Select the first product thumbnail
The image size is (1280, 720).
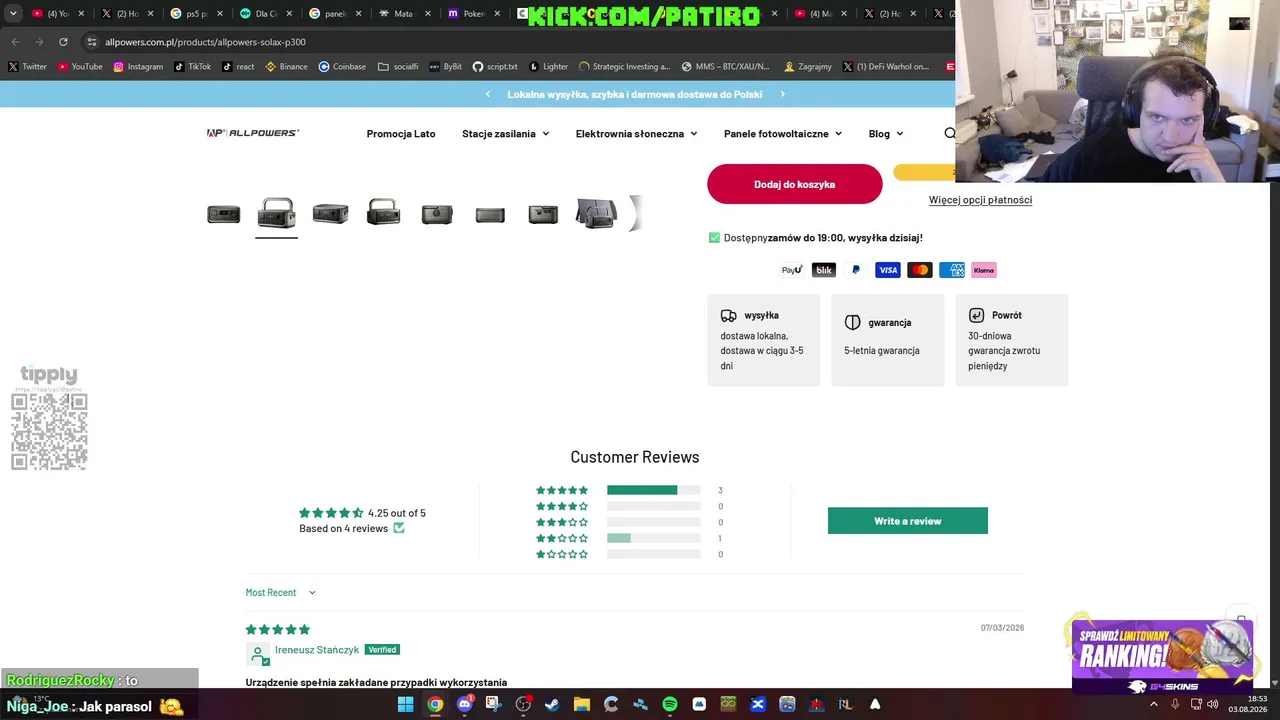coord(224,214)
